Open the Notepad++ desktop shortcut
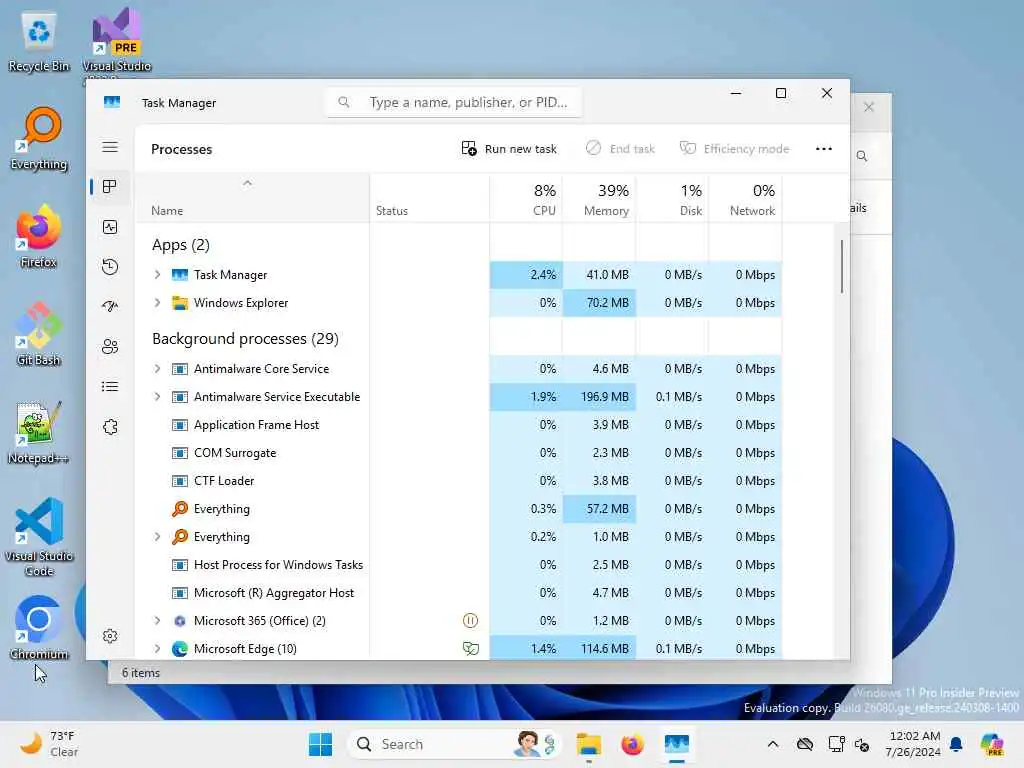This screenshot has height=768, width=1024. tap(38, 432)
